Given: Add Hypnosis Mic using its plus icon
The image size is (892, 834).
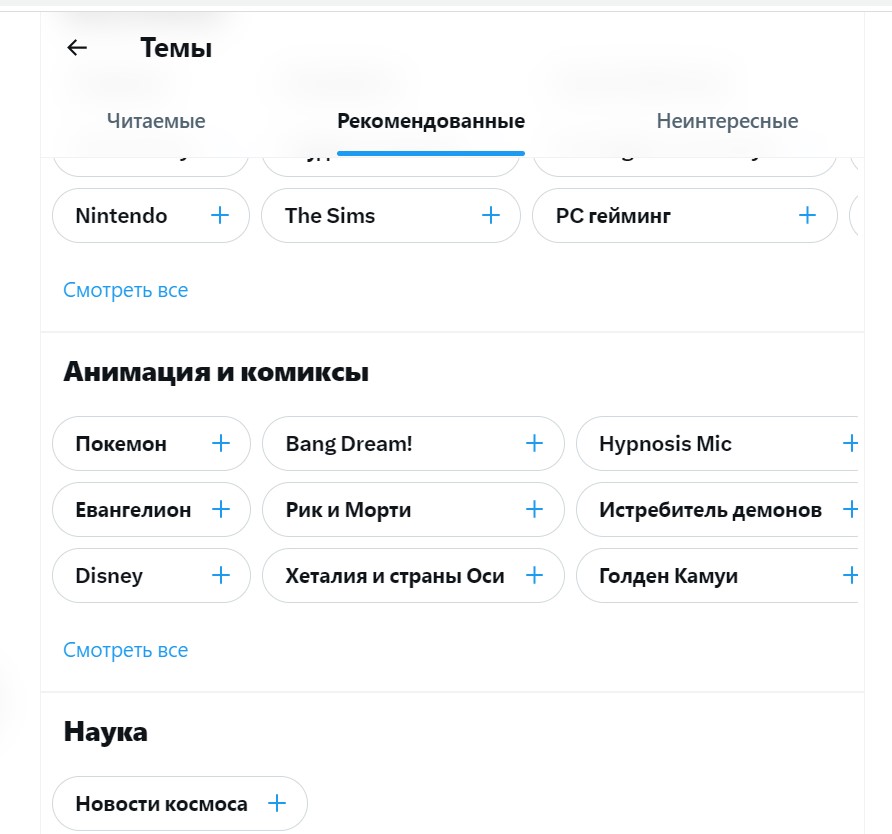Looking at the screenshot, I should pos(851,443).
